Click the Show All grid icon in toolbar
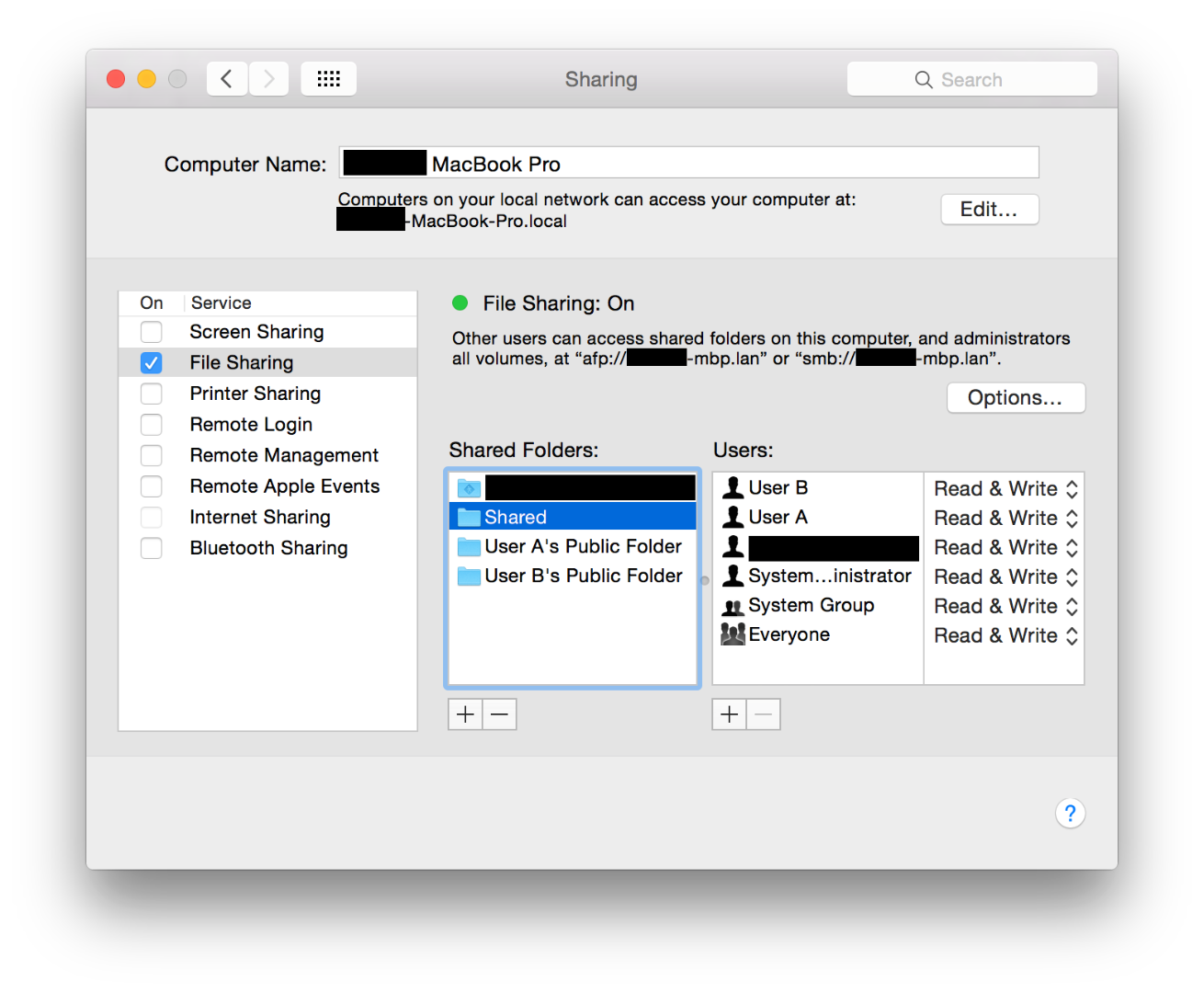This screenshot has width=1204, height=993. click(328, 78)
